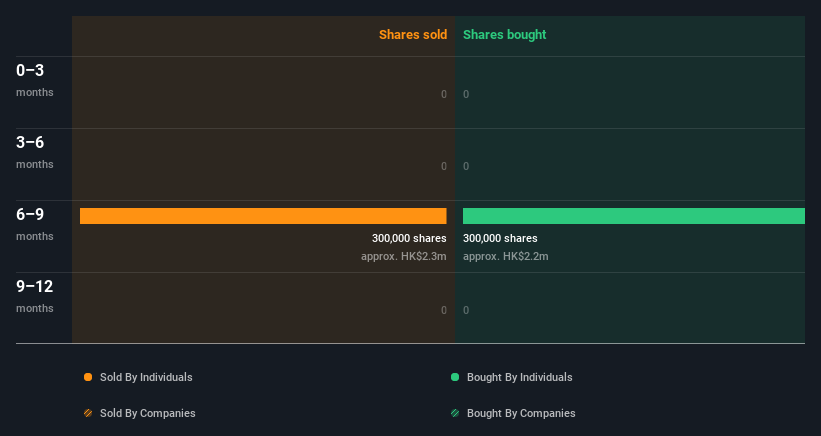The height and width of the screenshot is (436, 821).
Task: Toggle the Bought By Individuals legend label
Action: (x=519, y=377)
